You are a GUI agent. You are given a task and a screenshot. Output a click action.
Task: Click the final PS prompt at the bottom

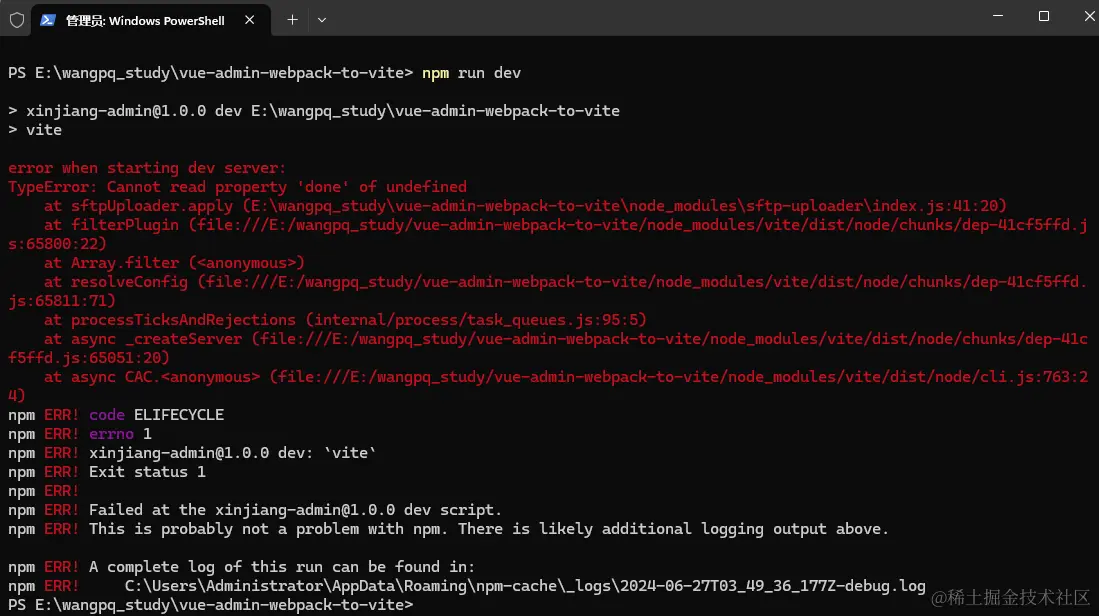tap(211, 605)
